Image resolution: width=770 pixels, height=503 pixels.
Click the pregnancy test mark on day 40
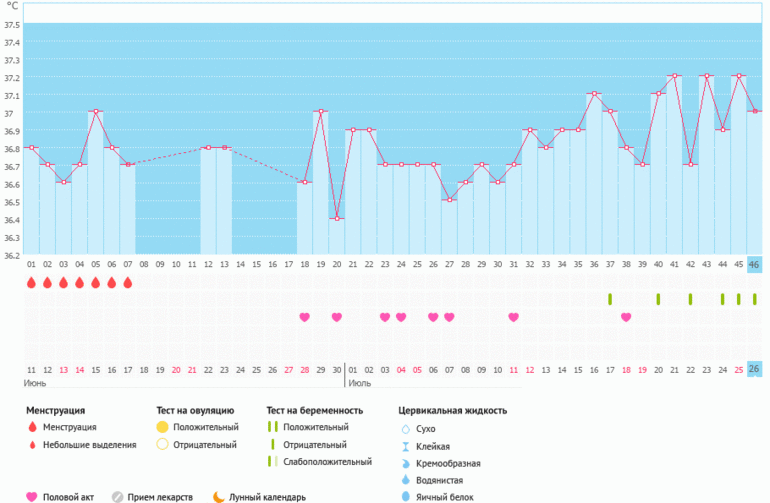(x=658, y=299)
